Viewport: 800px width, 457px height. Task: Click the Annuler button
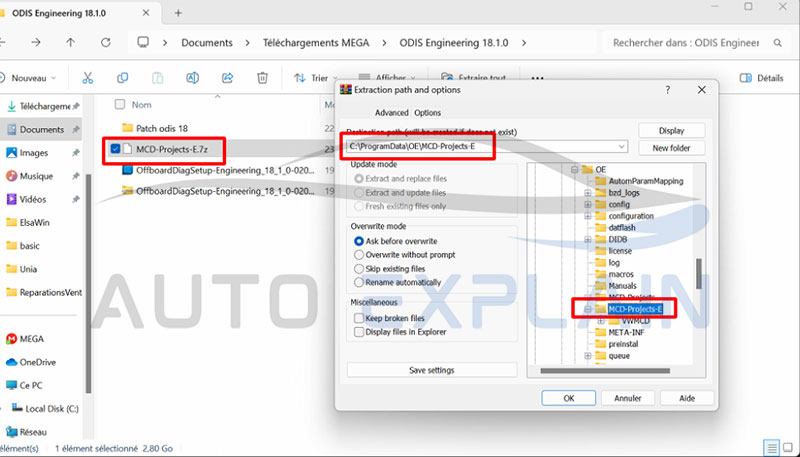coord(628,398)
